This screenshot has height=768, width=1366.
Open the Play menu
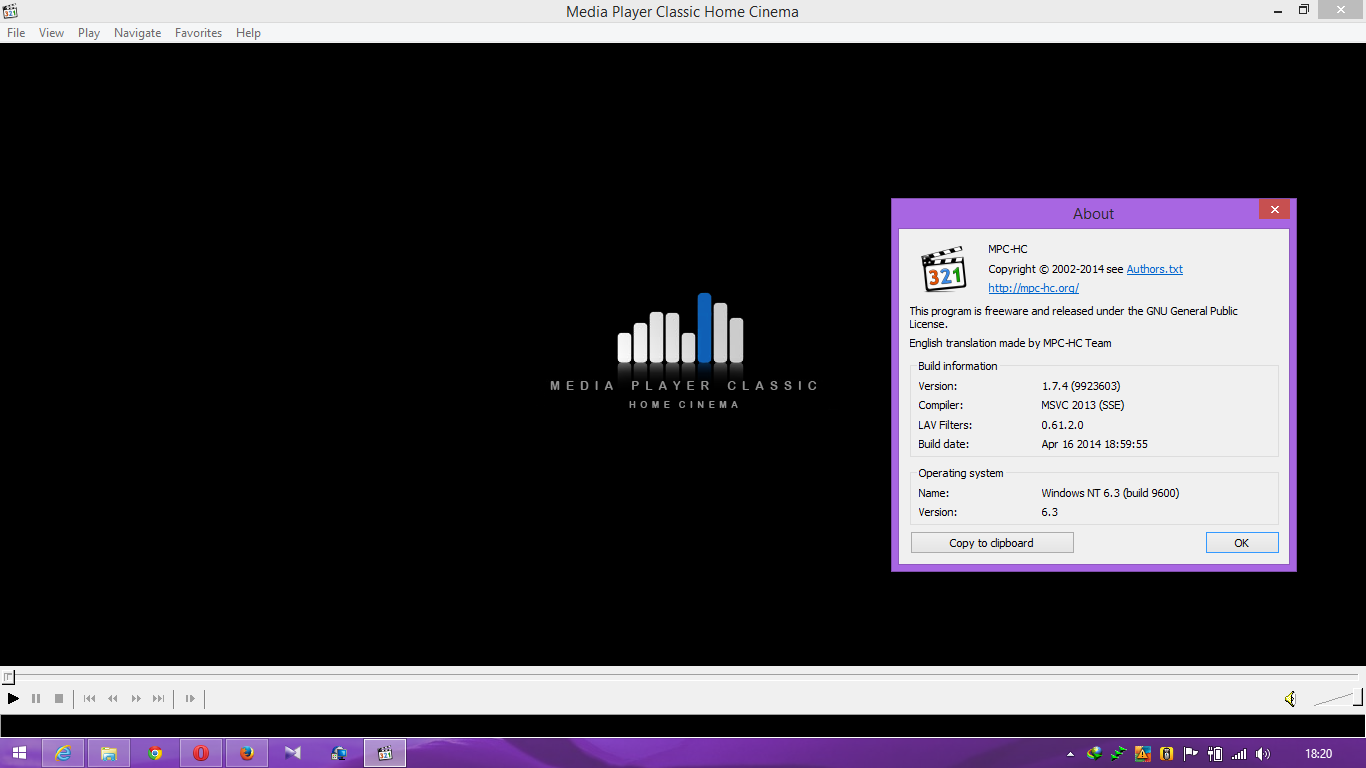[x=89, y=33]
